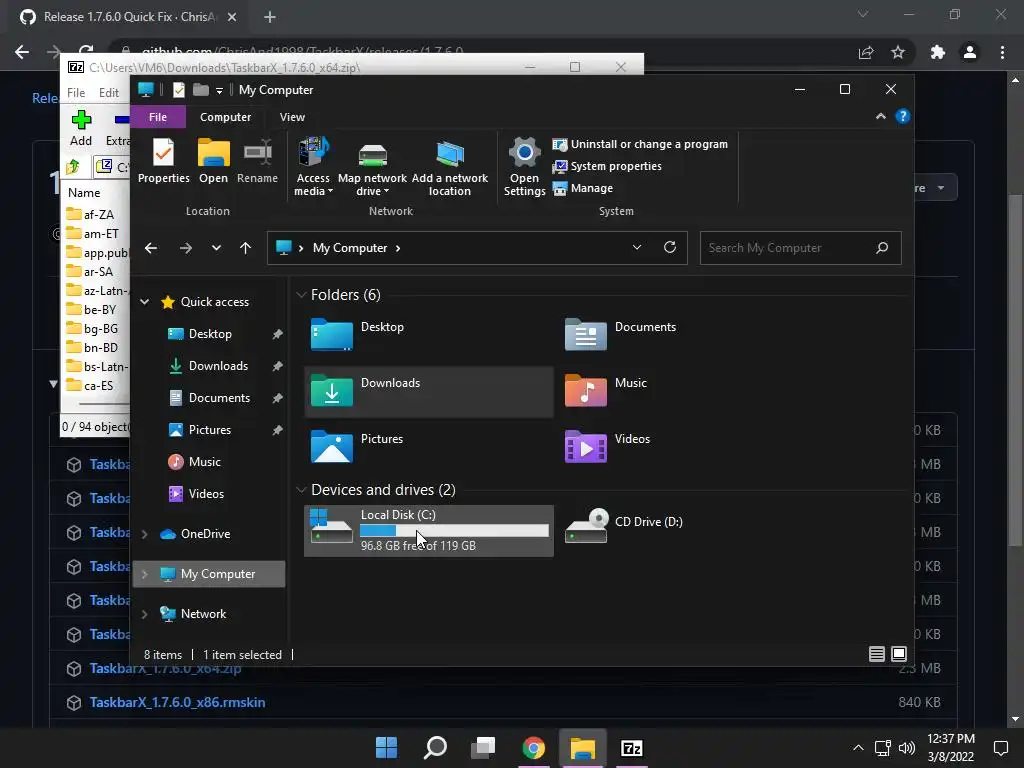The width and height of the screenshot is (1024, 768).
Task: Select Downloads in the navigation pane
Action: (217, 366)
